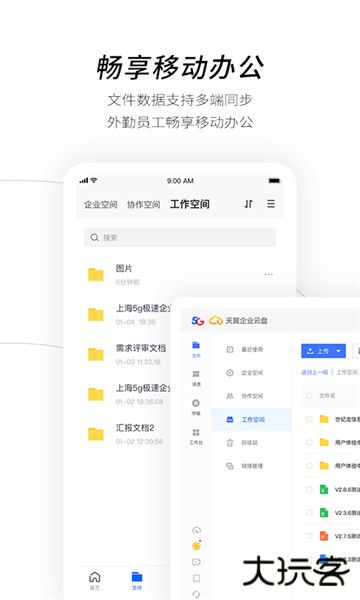Viewport: 360px width, 600px height.
Task: Switch to the 企业空间 tab on the phone
Action: coord(101,204)
